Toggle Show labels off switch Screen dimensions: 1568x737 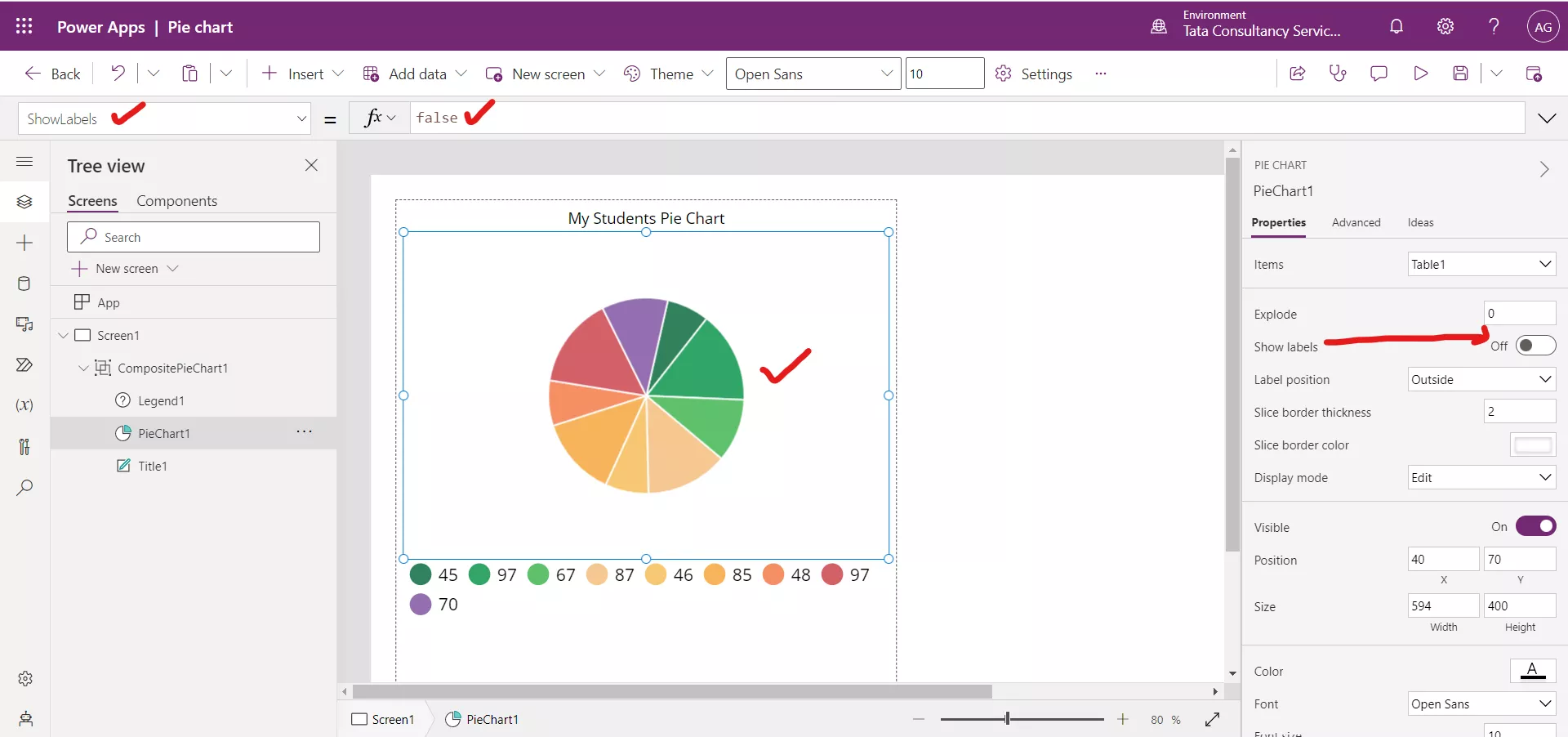click(x=1535, y=346)
